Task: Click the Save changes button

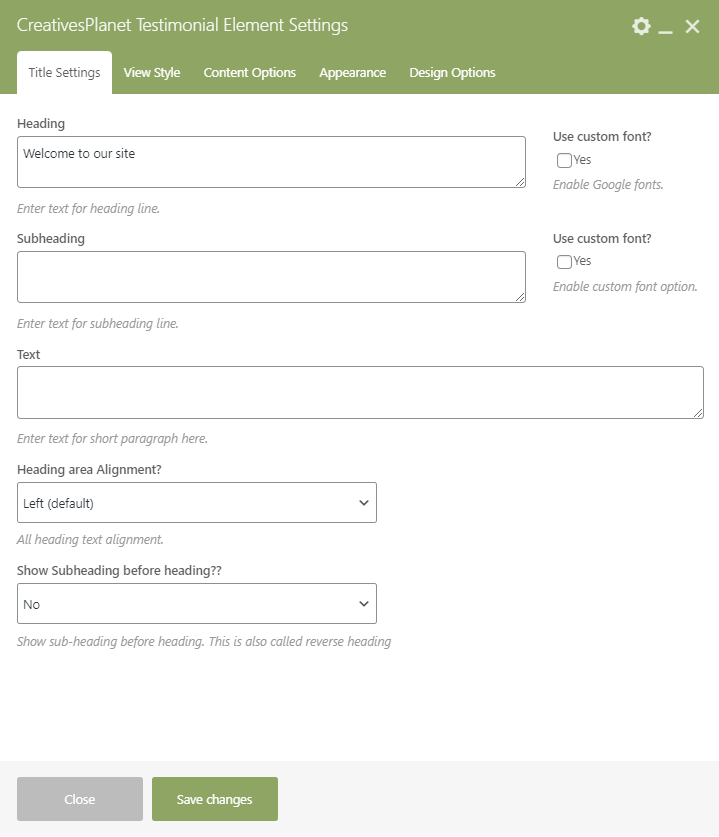Action: tap(215, 799)
